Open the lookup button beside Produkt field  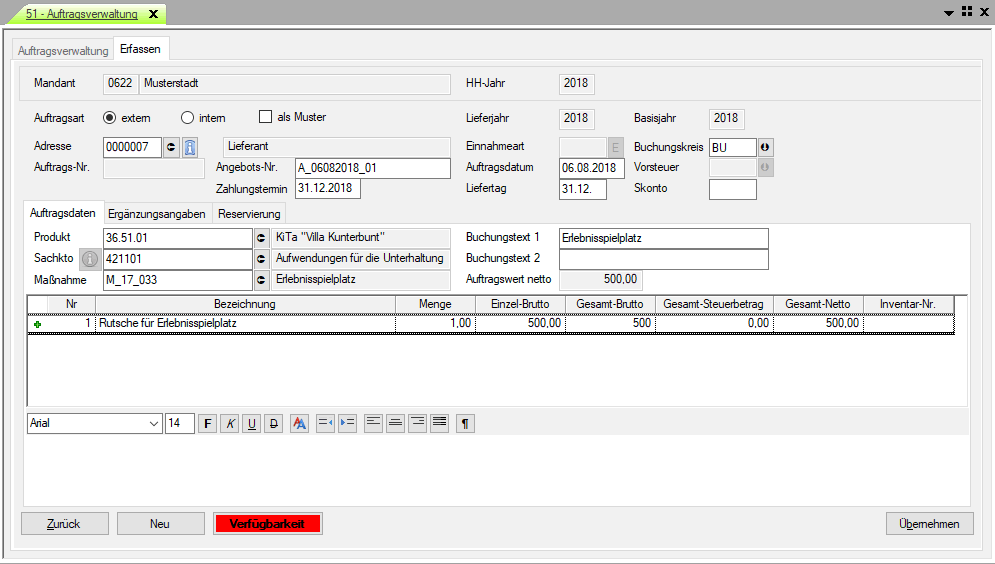pyautogui.click(x=262, y=238)
